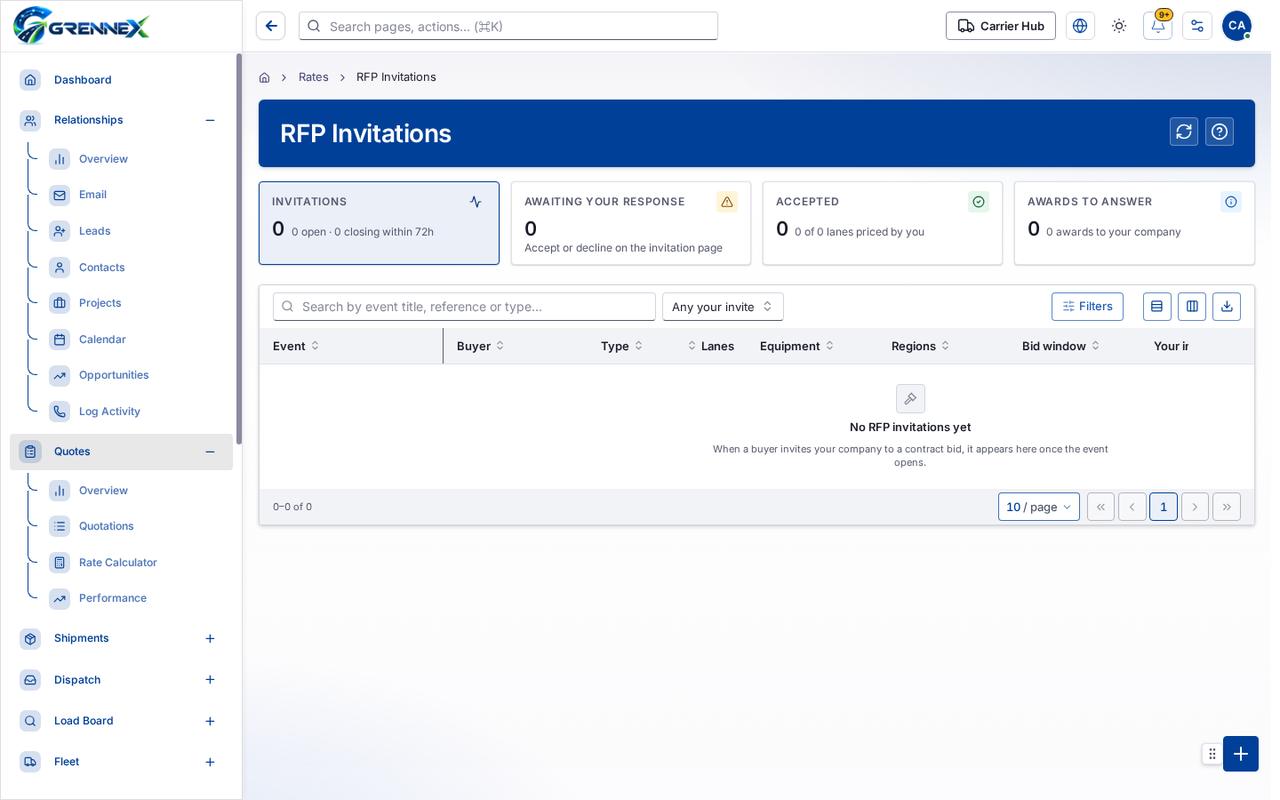Toggle the light/dark theme sun icon
This screenshot has width=1280, height=800.
(1119, 26)
